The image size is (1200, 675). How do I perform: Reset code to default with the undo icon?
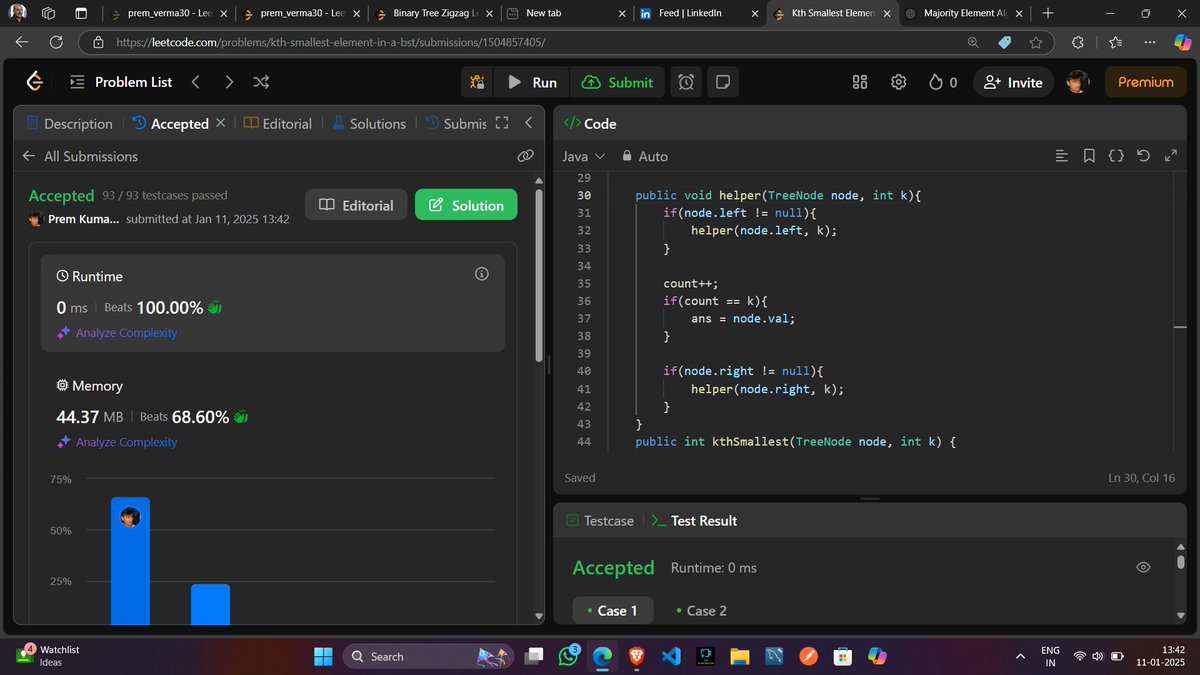(x=1144, y=156)
